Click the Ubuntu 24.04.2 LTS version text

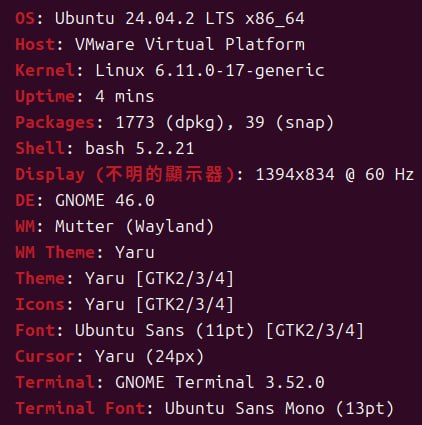click(145, 18)
